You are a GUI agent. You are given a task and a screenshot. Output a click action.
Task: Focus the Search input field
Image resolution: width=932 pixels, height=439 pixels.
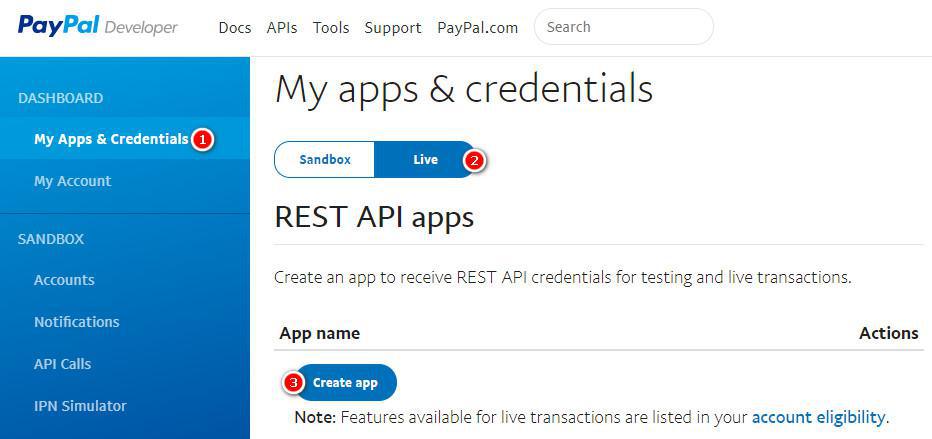coord(624,27)
